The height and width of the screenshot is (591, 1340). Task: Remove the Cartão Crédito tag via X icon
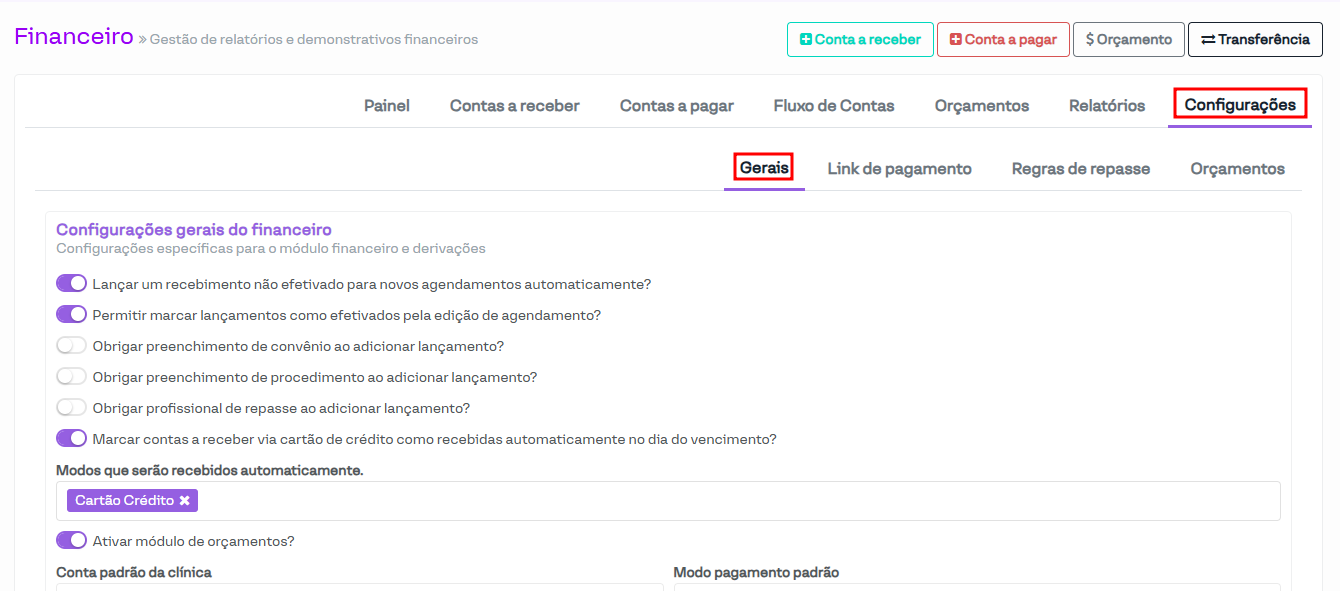(x=185, y=501)
